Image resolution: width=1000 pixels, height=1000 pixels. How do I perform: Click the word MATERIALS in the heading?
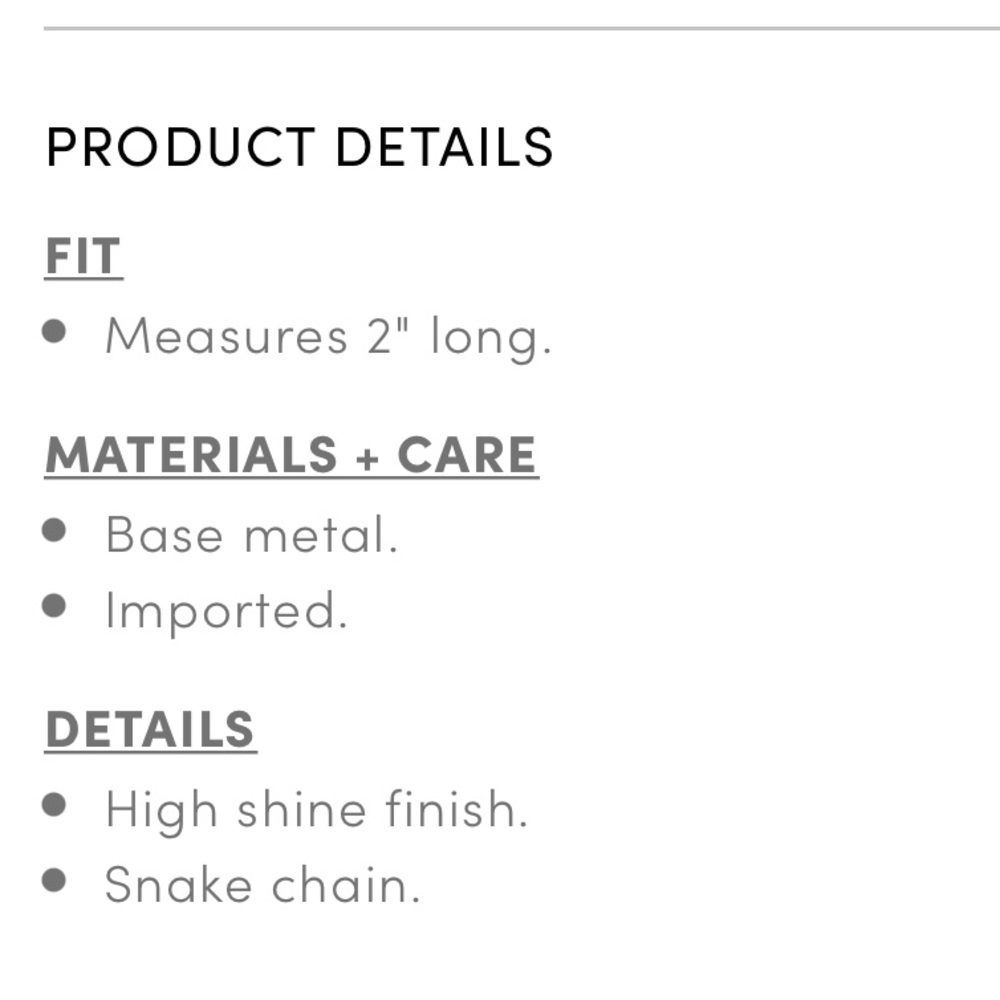(191, 455)
